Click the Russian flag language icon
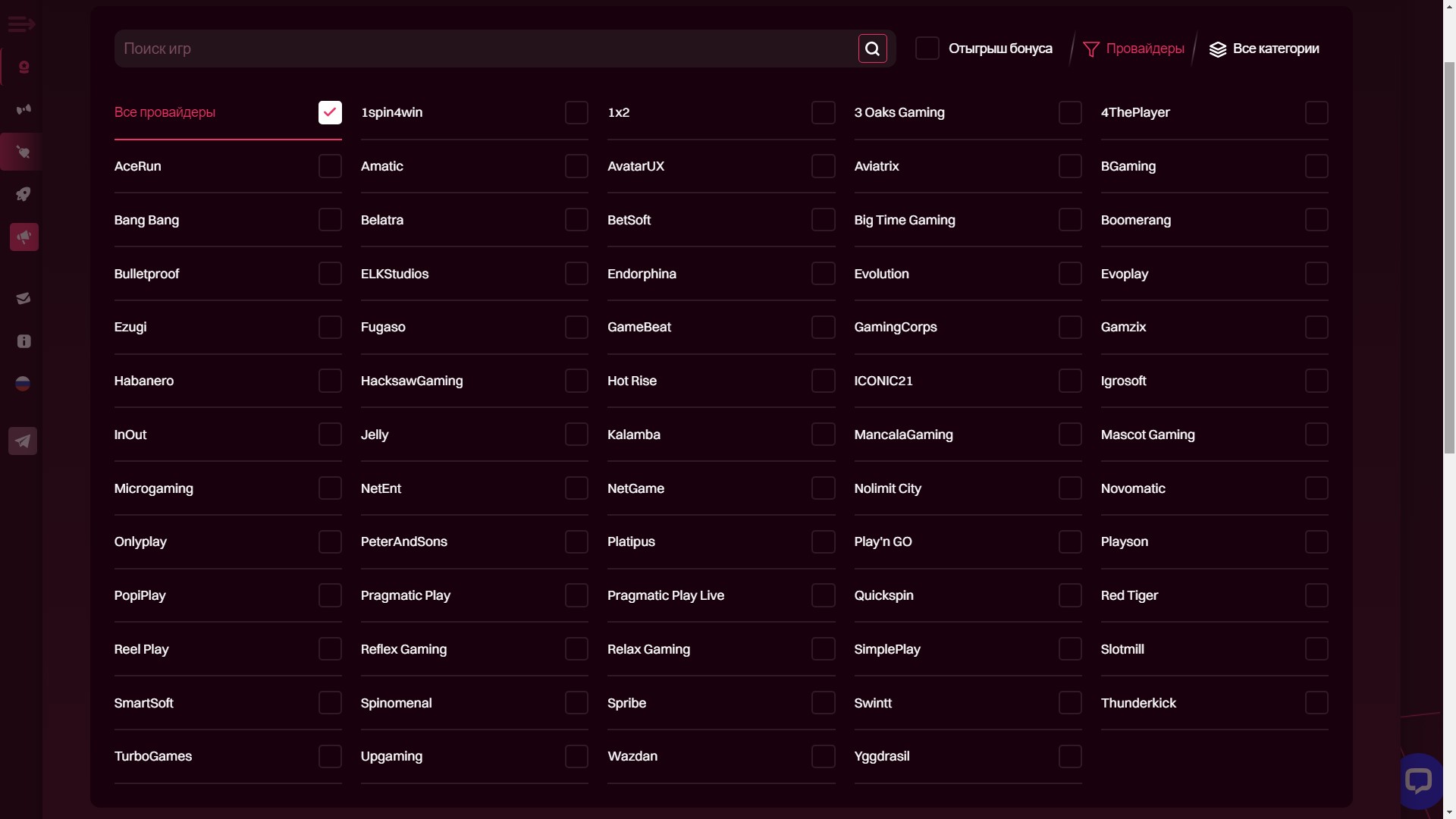Image resolution: width=1456 pixels, height=819 pixels. (x=23, y=384)
